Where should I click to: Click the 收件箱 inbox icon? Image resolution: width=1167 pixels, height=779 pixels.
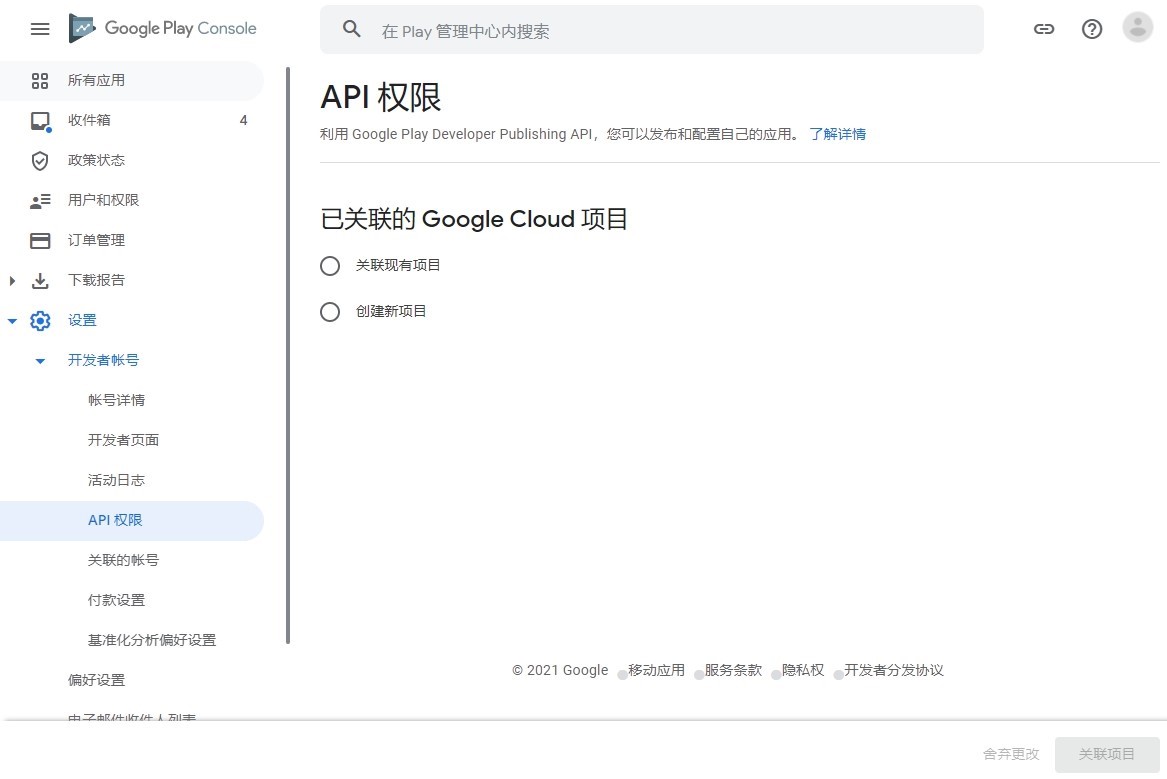tap(40, 121)
